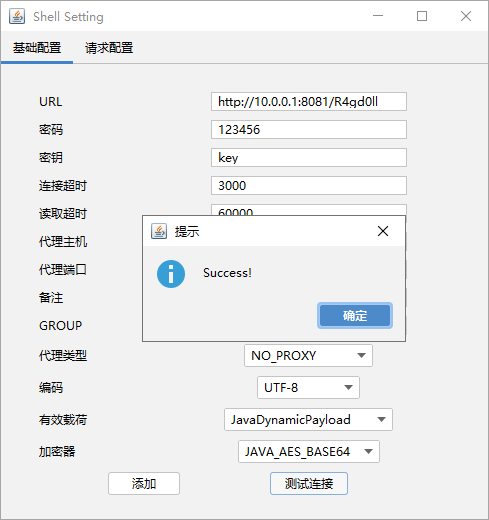This screenshot has width=489, height=520.
Task: Minimize the Shell Setting window
Action: (x=378, y=16)
